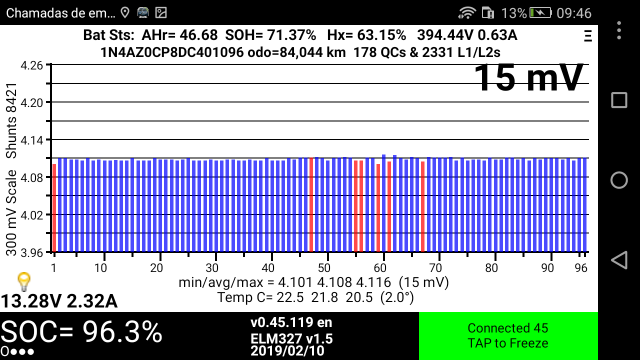Tap the SIM card status icon
640x360 pixels.
[487, 13]
